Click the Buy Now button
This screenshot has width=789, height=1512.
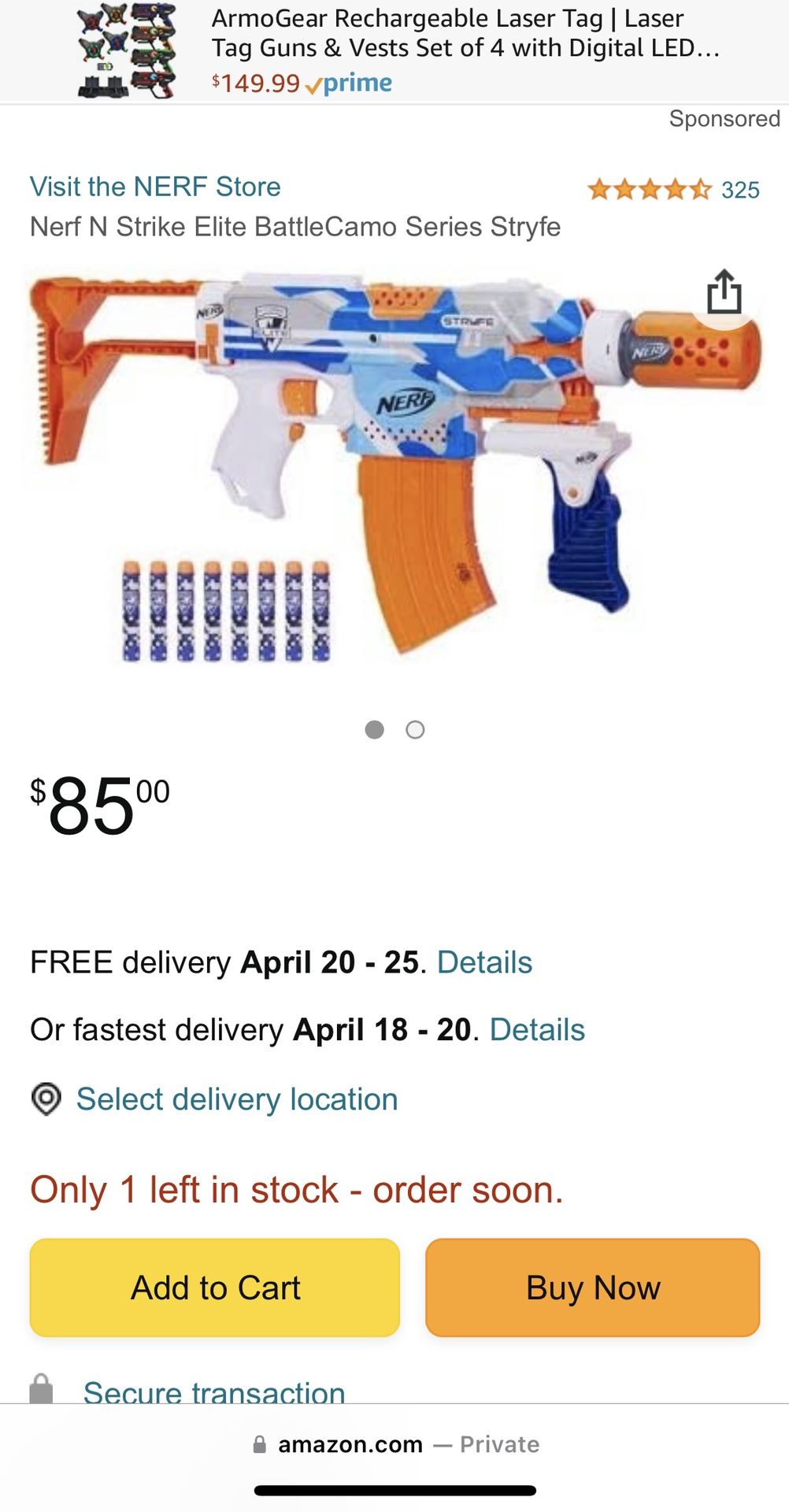[x=593, y=1288]
